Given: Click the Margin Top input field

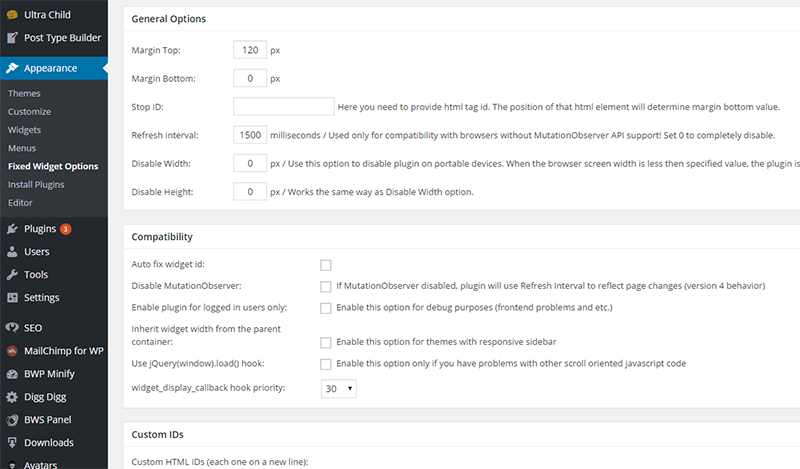Looking at the screenshot, I should 250,50.
